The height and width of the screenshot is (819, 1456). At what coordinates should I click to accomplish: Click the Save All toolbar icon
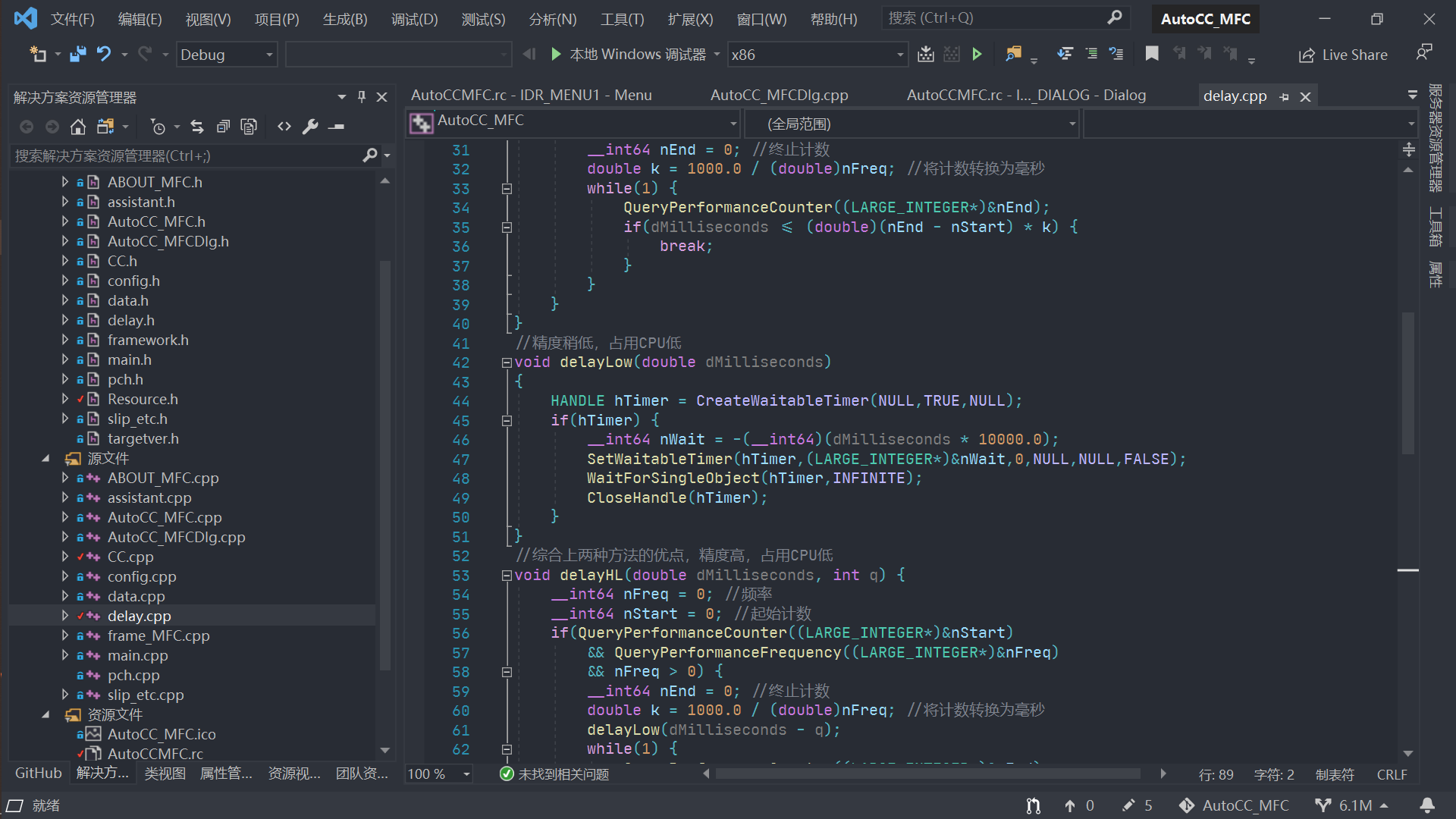click(x=77, y=54)
